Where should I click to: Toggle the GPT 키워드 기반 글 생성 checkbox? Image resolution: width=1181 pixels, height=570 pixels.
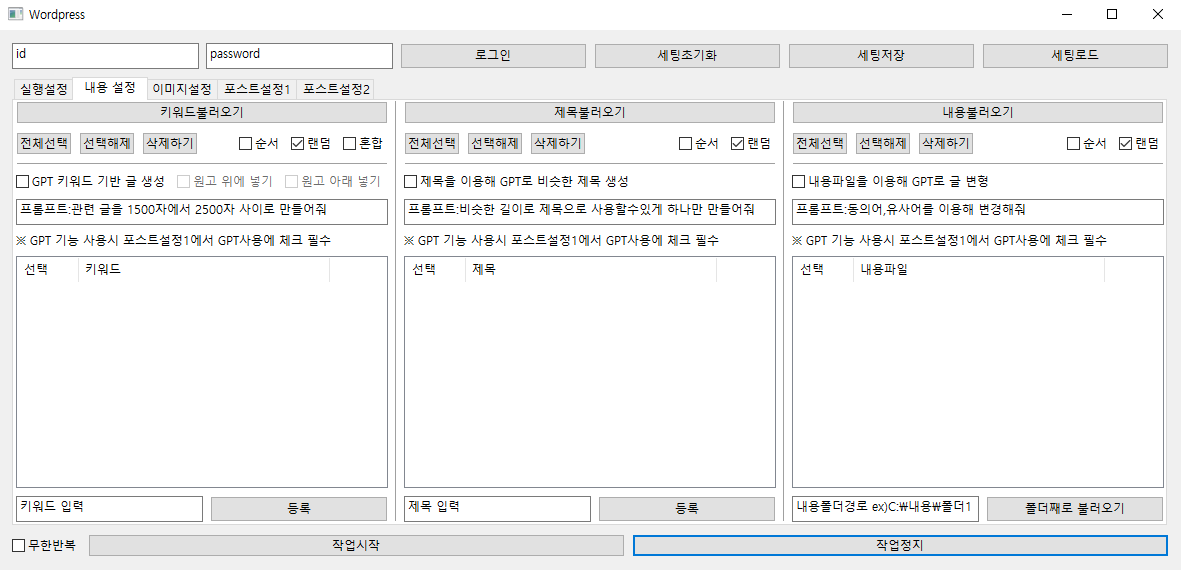[23, 182]
